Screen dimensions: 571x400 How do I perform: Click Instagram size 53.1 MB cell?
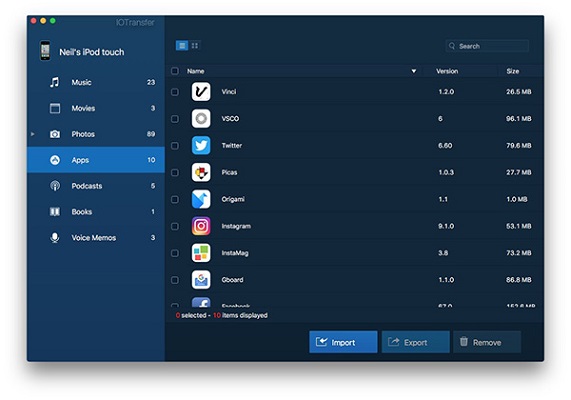point(519,226)
